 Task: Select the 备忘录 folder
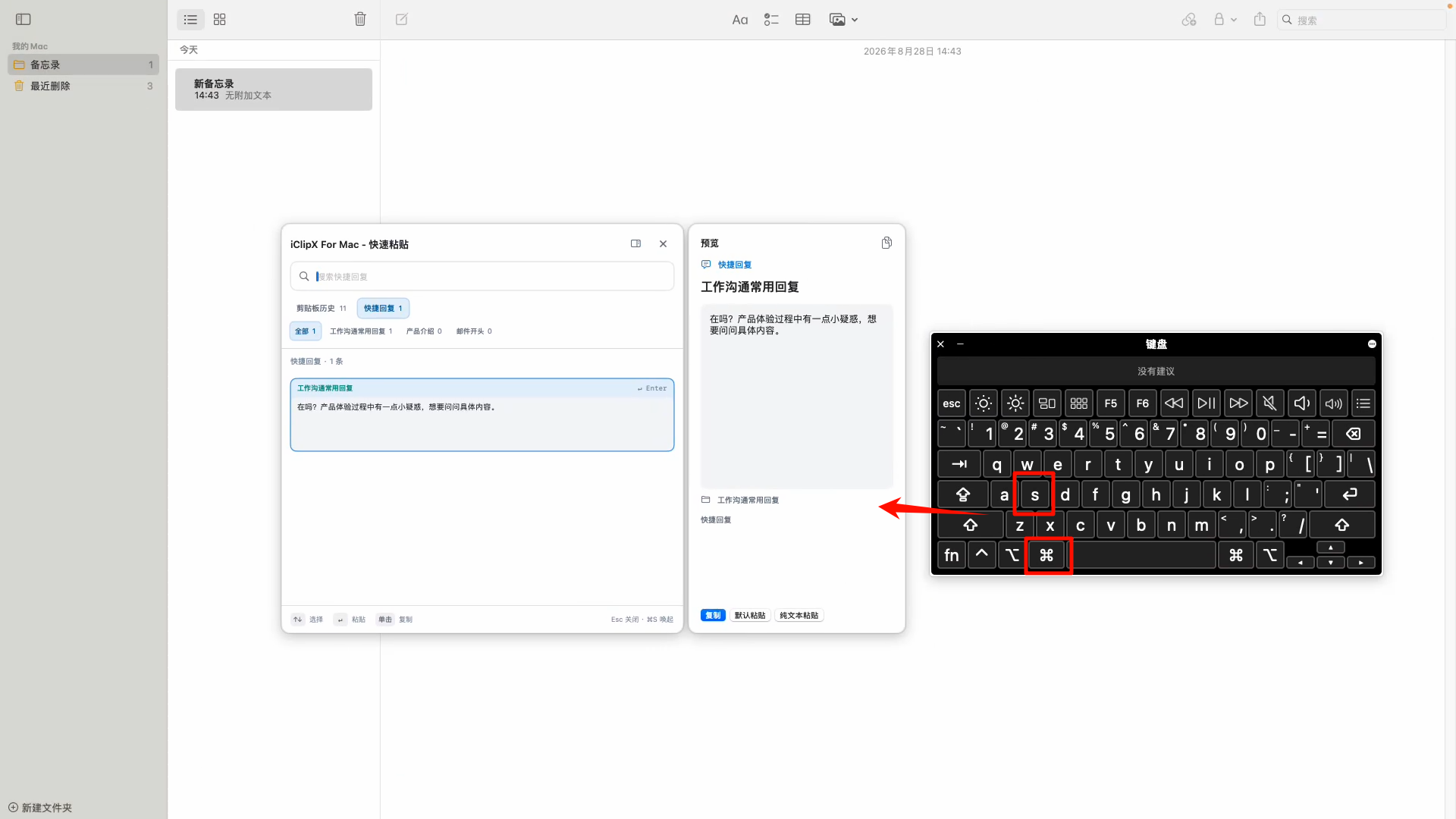pyautogui.click(x=83, y=64)
